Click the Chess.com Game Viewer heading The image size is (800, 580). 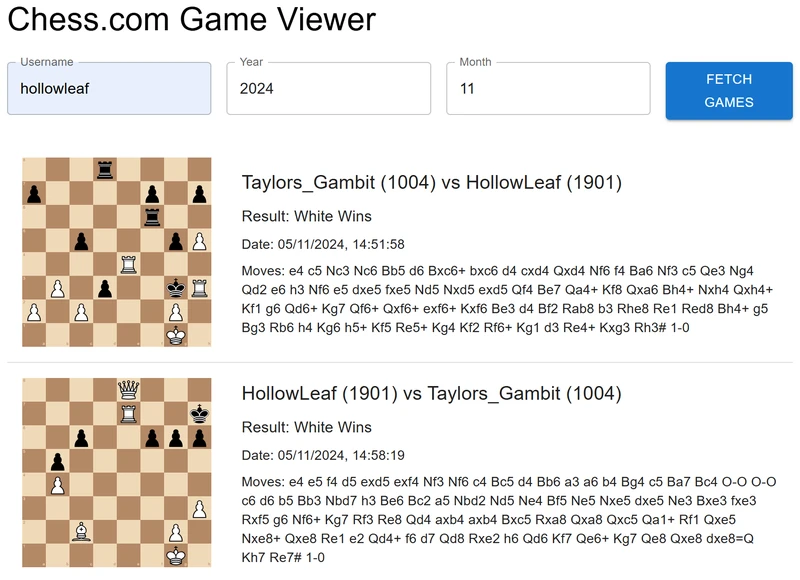[x=192, y=19]
